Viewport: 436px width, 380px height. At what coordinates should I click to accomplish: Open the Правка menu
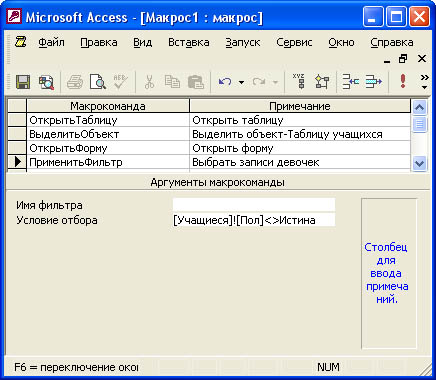pyautogui.click(x=99, y=42)
